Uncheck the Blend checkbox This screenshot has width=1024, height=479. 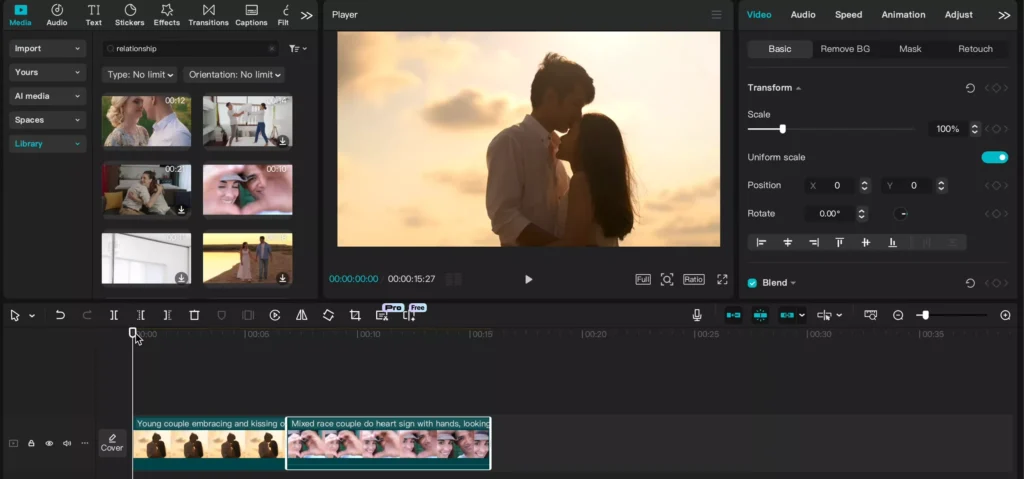(x=752, y=283)
